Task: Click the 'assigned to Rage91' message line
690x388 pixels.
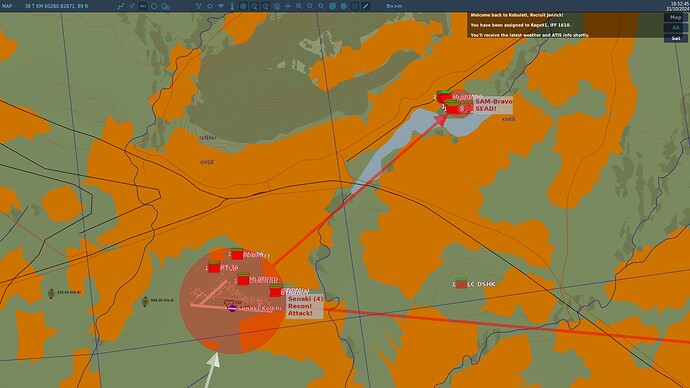Action: [x=521, y=25]
